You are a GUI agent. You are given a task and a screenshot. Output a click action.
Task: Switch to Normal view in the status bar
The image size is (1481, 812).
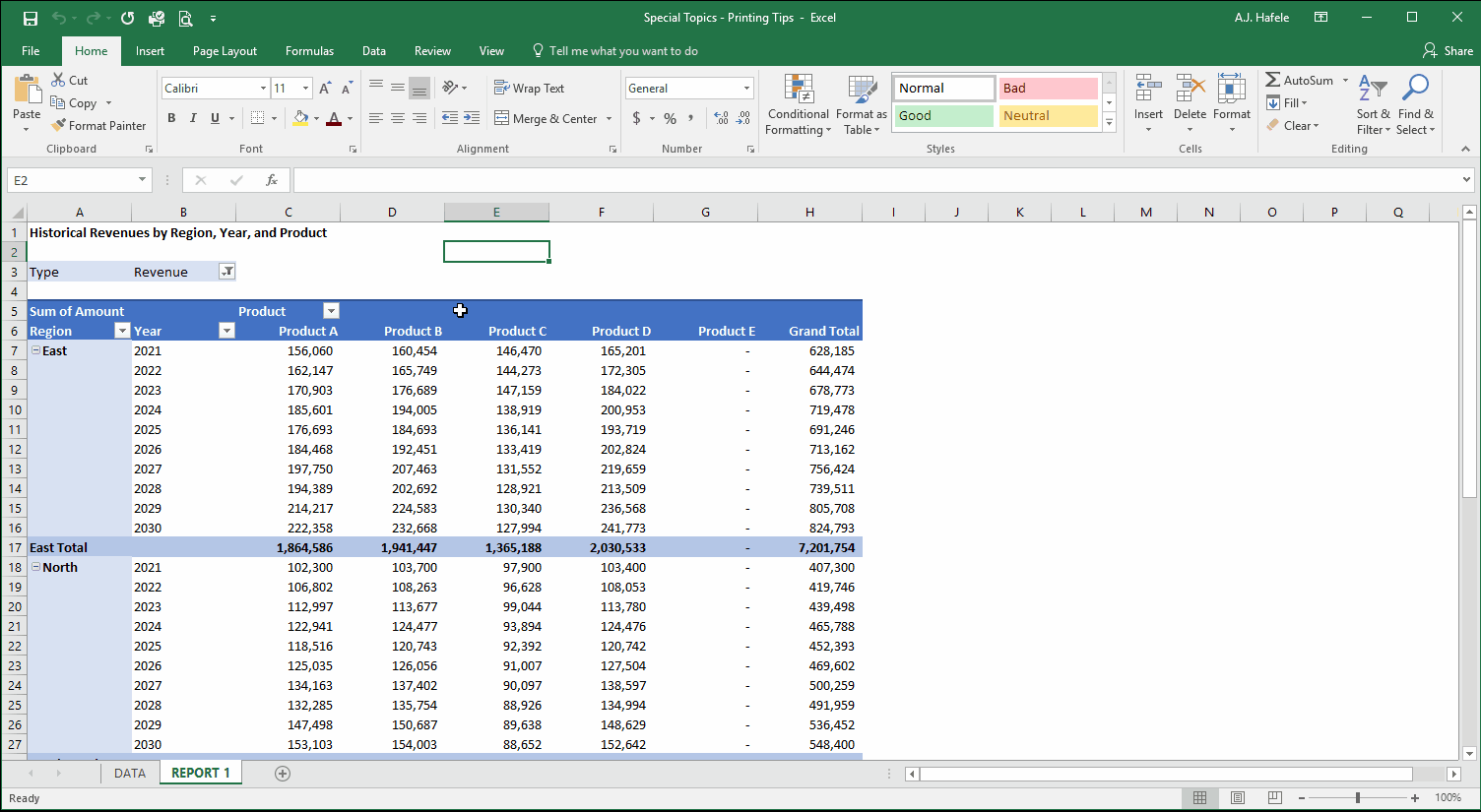pos(1199,797)
